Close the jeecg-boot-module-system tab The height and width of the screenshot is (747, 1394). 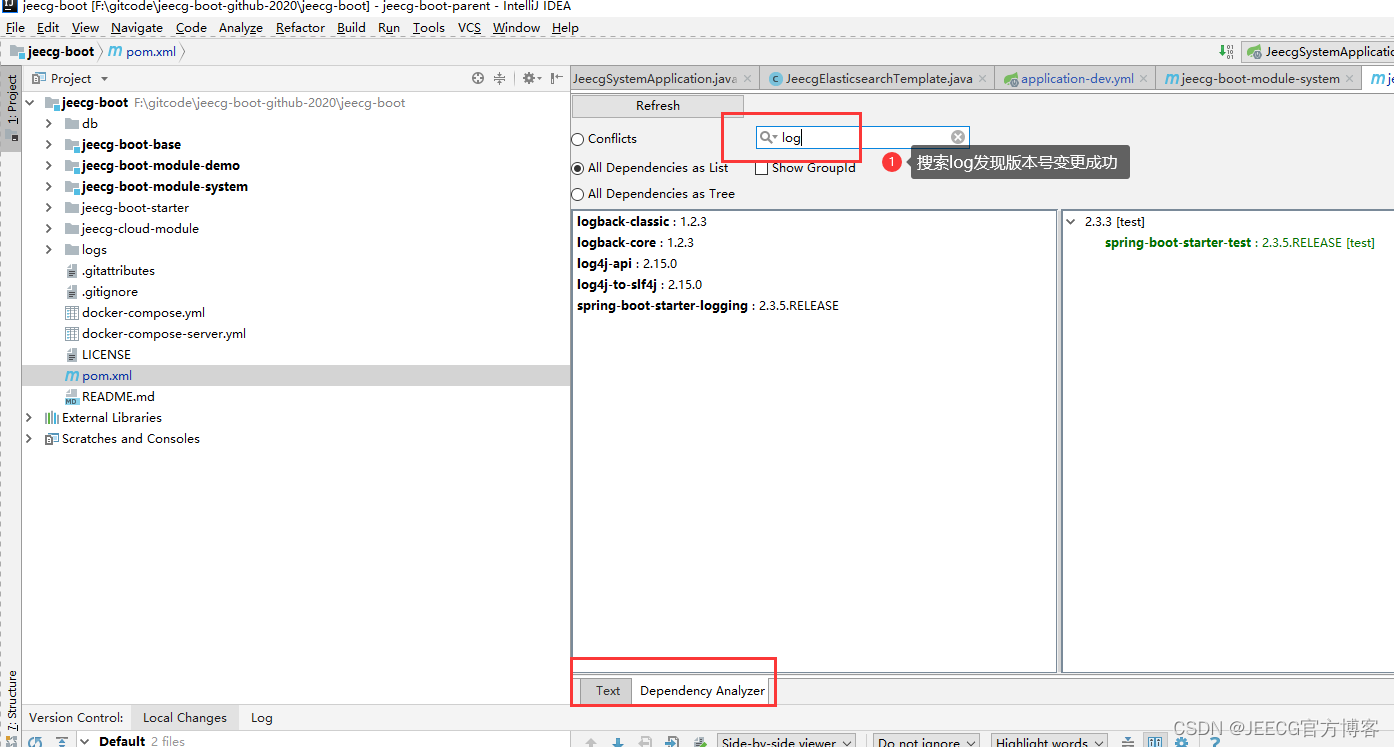click(x=1350, y=79)
